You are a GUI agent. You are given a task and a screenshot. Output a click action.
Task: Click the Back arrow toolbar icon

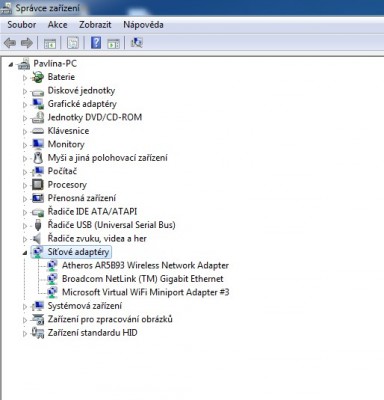coord(10,43)
